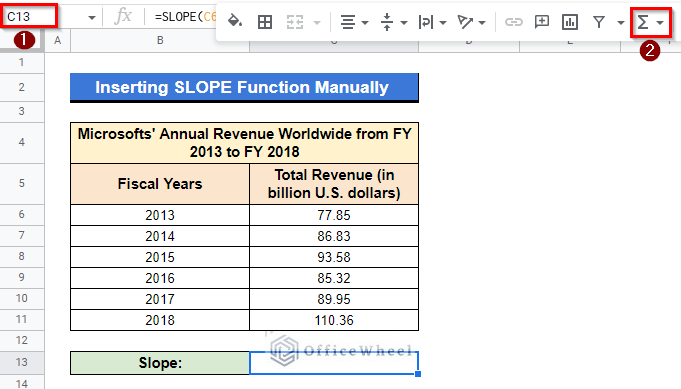This screenshot has height=389, width=681.
Task: Select row 2 header
Action: 22,87
